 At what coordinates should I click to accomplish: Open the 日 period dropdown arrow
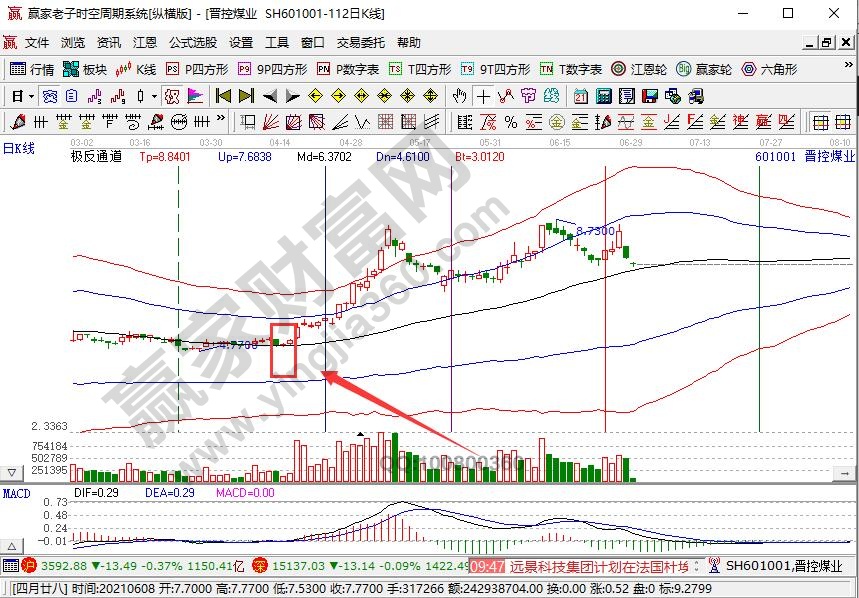pos(32,96)
